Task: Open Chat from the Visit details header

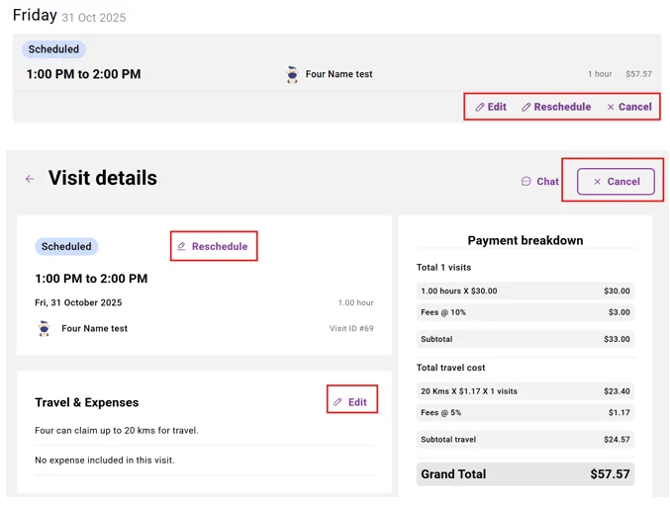Action: click(x=540, y=182)
